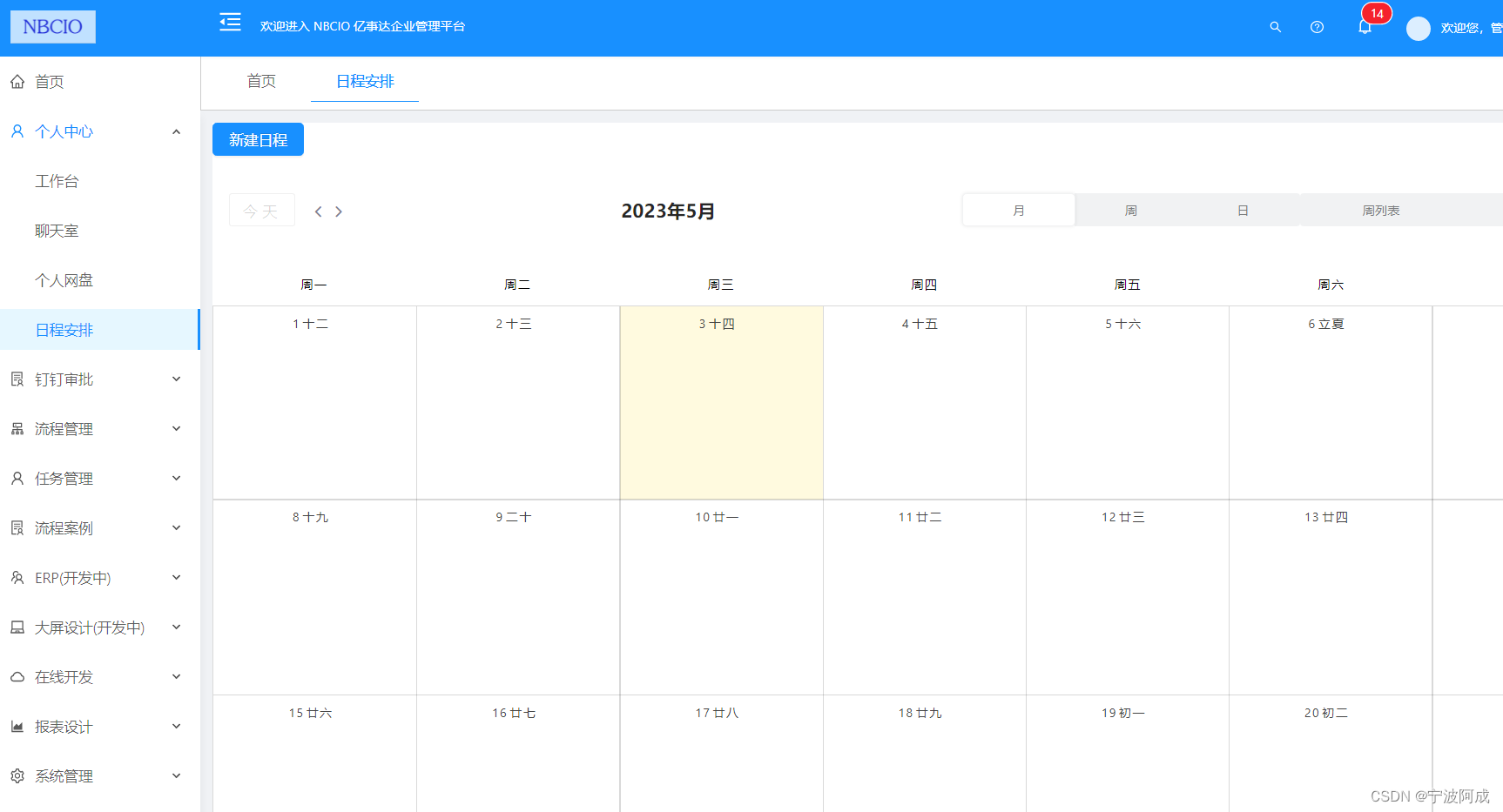Open the help question mark icon

[x=1317, y=27]
